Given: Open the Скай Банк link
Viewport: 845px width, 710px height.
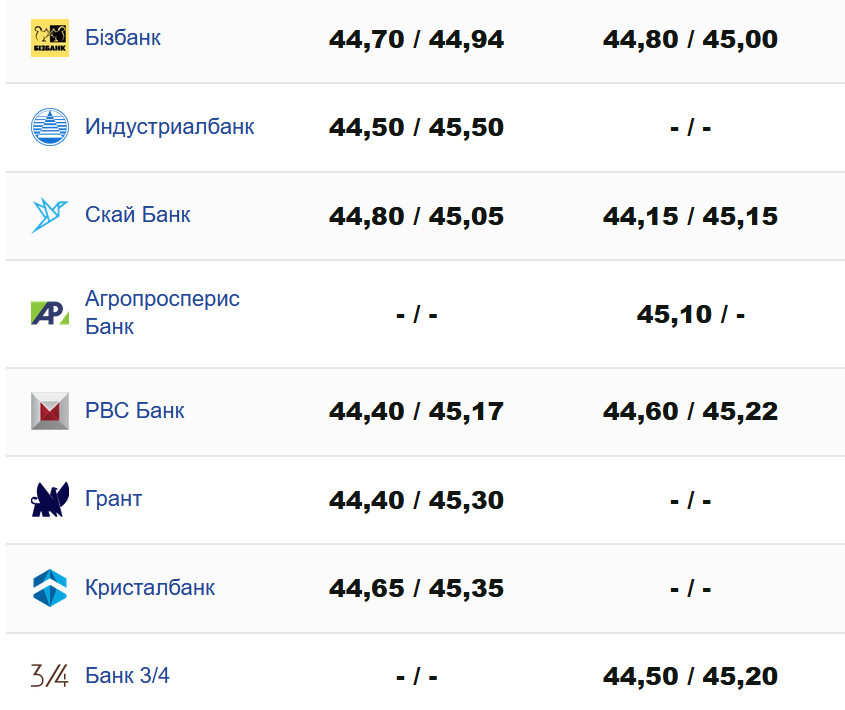Looking at the screenshot, I should 138,215.
